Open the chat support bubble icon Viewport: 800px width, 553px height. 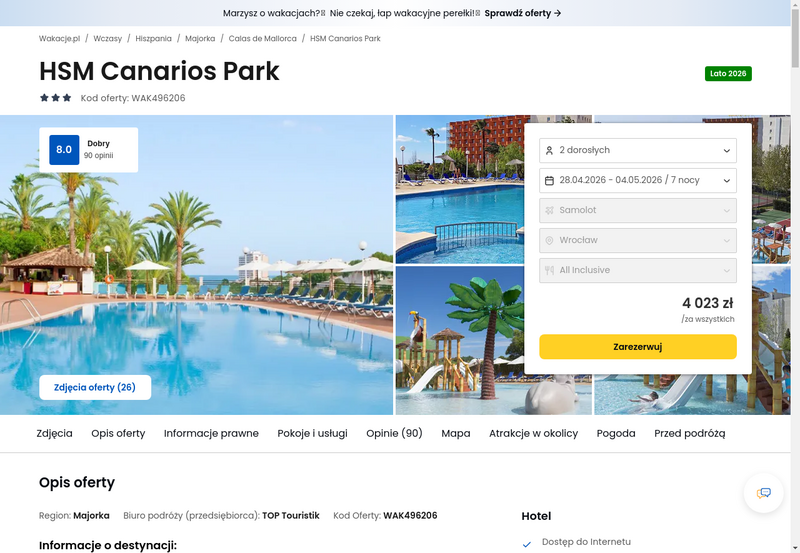coord(763,493)
